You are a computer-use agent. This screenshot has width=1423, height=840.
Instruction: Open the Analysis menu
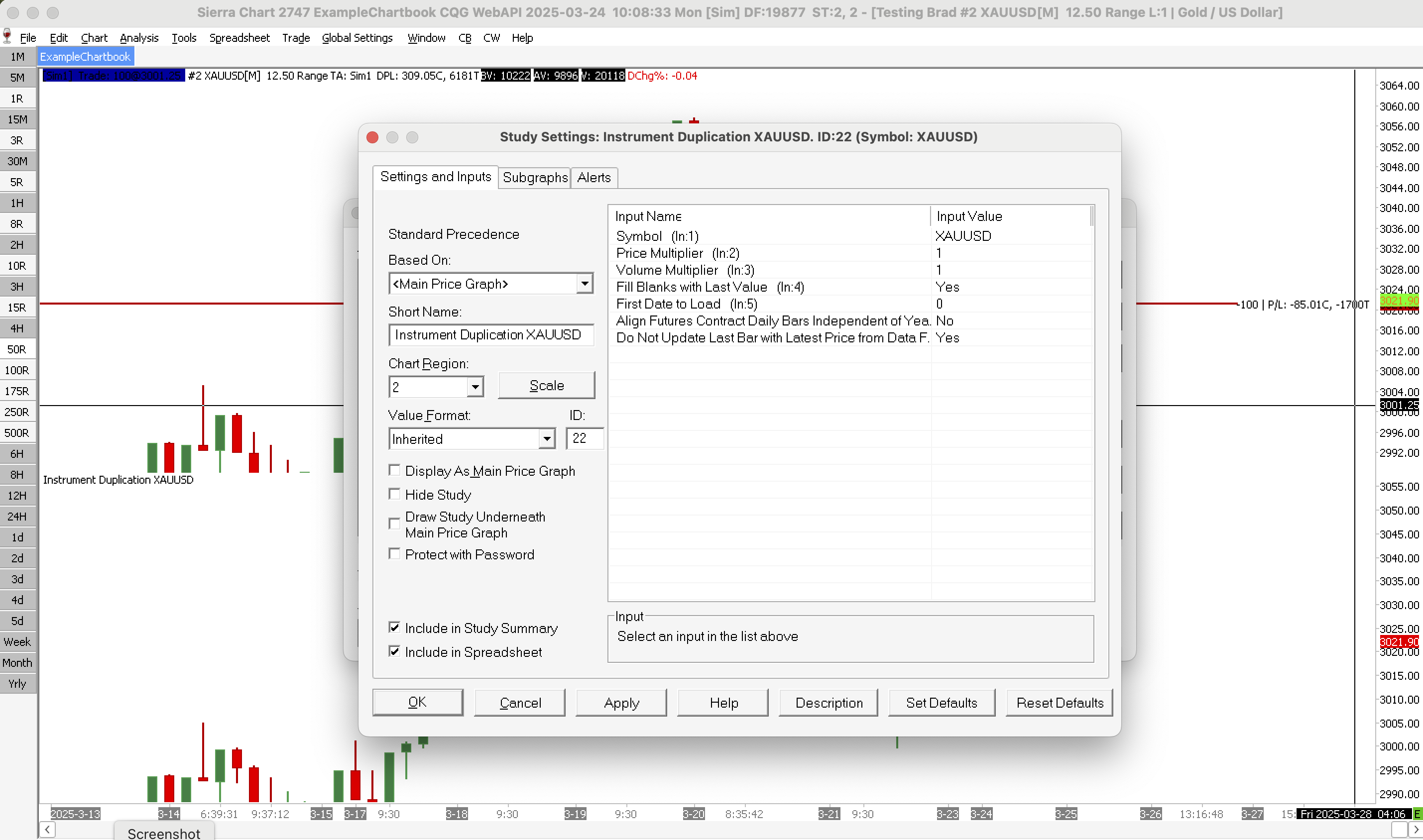click(x=139, y=38)
